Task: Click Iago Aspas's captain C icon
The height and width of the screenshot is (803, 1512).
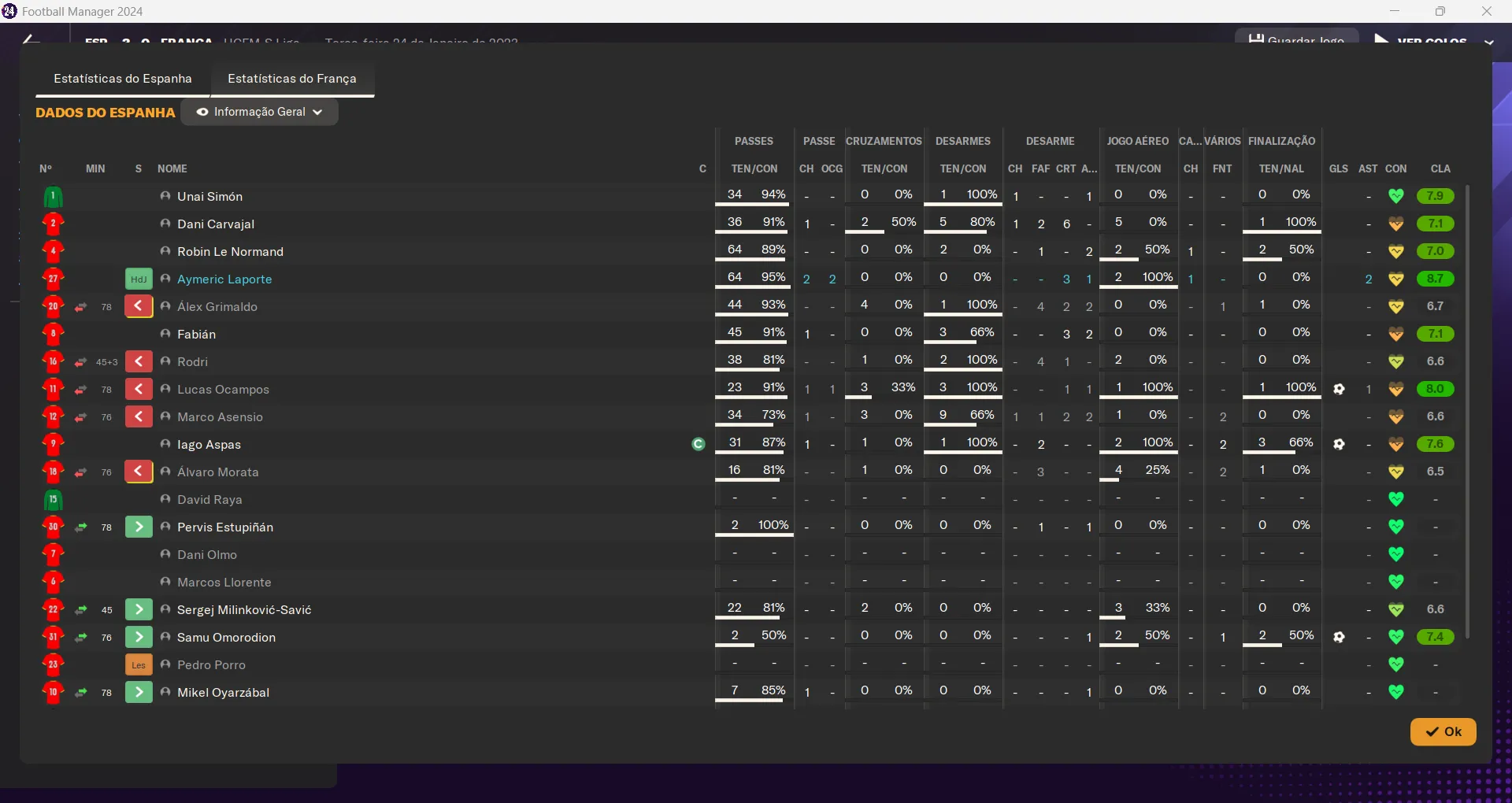Action: (x=698, y=444)
